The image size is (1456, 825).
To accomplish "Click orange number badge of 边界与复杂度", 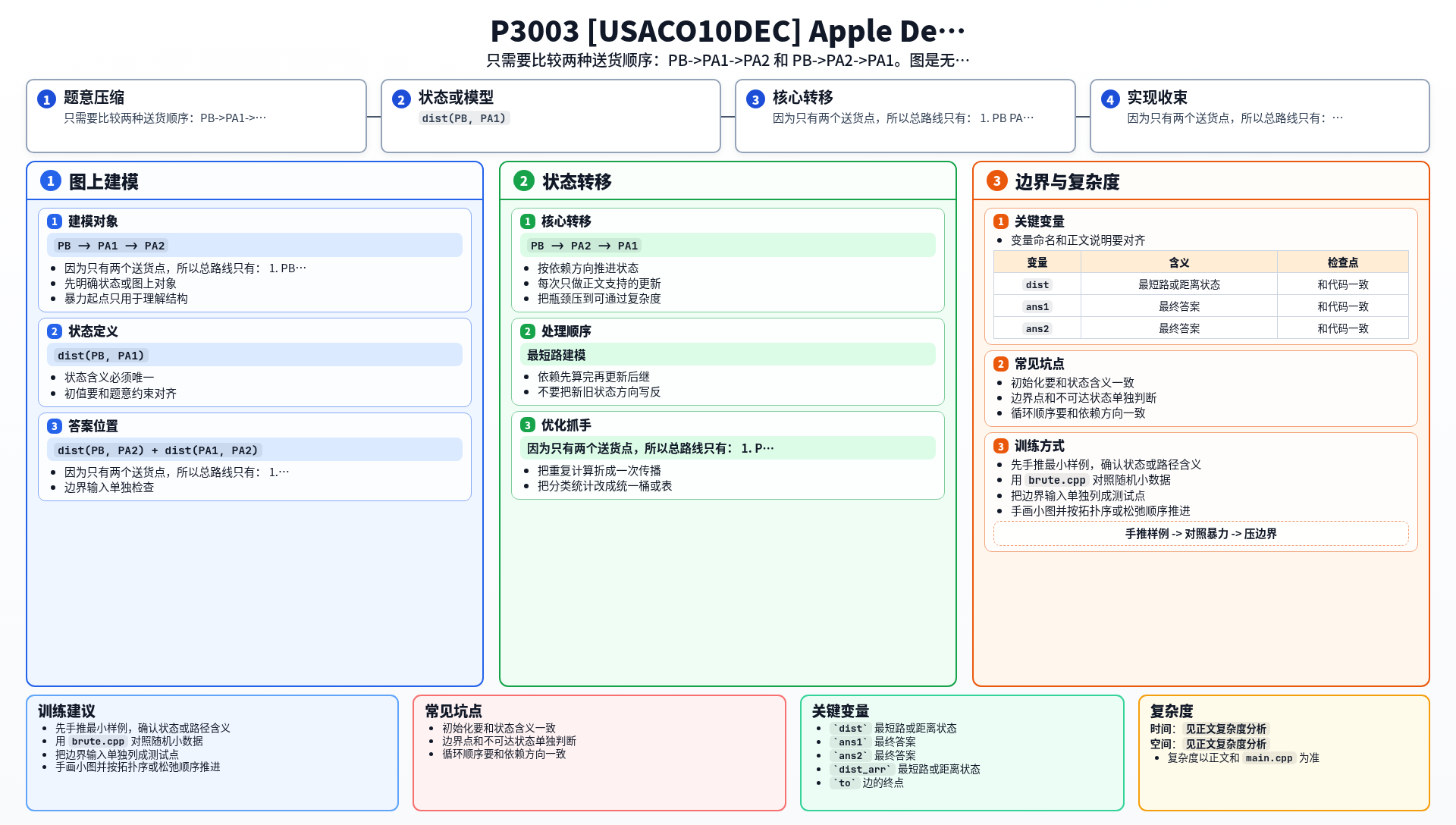I will [x=996, y=180].
